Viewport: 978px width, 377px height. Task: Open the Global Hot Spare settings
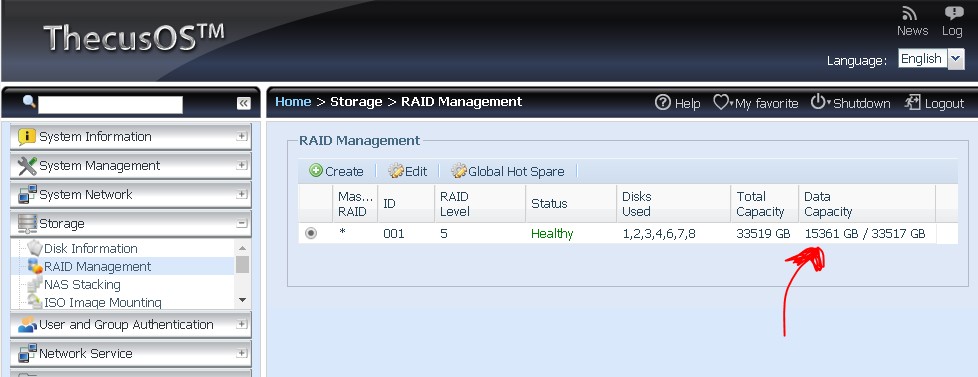click(x=508, y=171)
